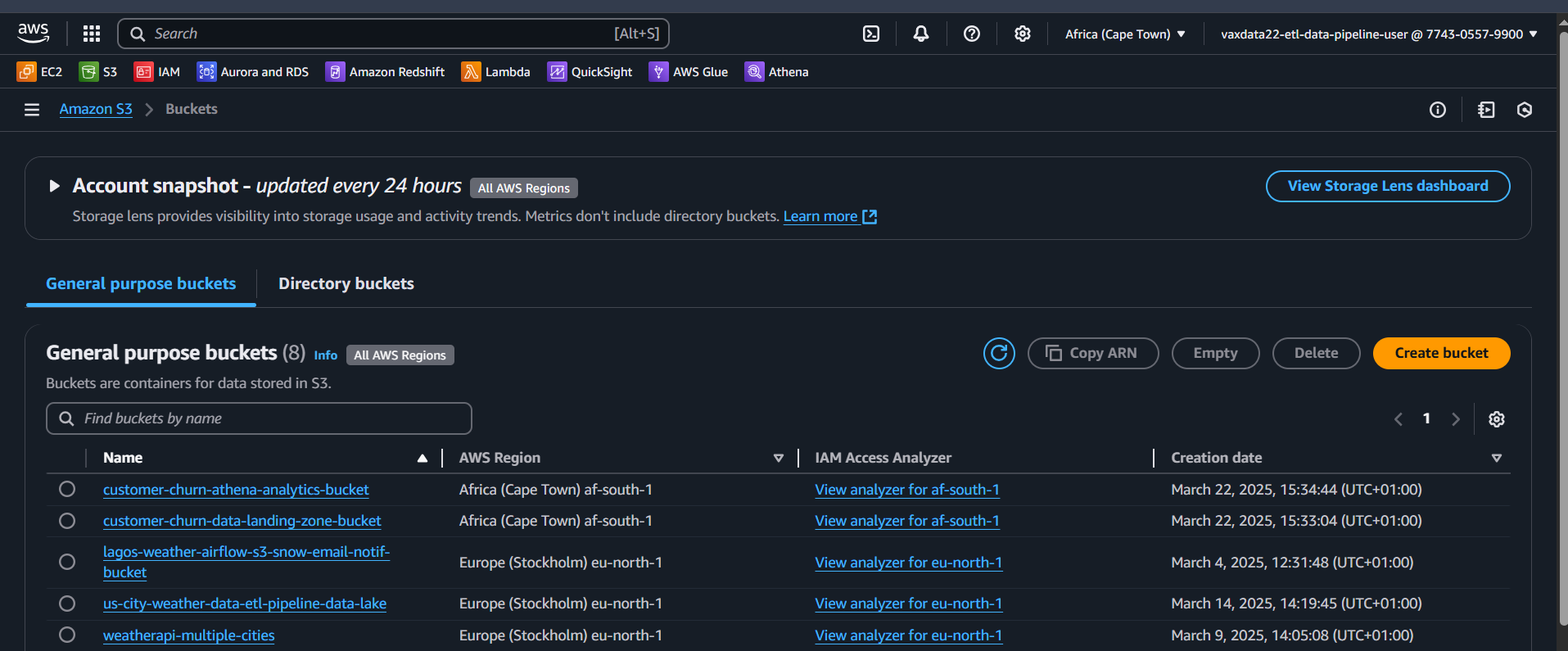Open the side navigation hamburger menu
Image resolution: width=1568 pixels, height=651 pixels.
(x=32, y=110)
